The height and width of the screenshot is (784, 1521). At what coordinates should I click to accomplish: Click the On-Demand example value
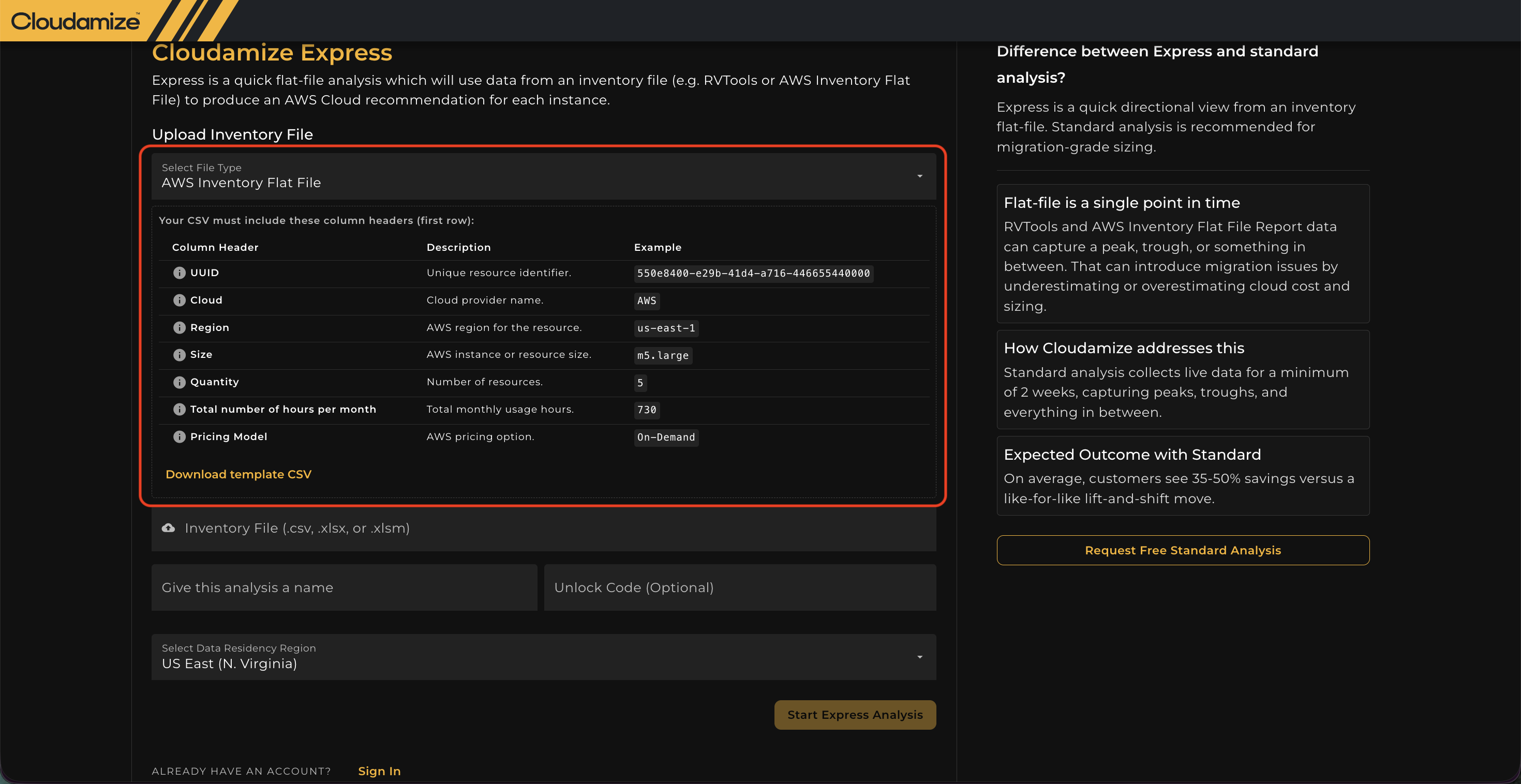[x=666, y=438]
